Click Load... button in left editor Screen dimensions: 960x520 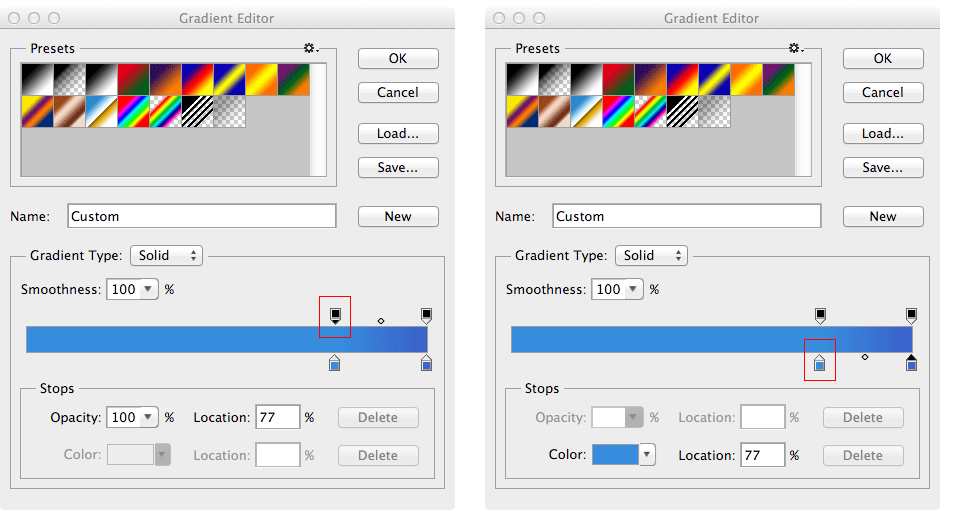pos(398,134)
